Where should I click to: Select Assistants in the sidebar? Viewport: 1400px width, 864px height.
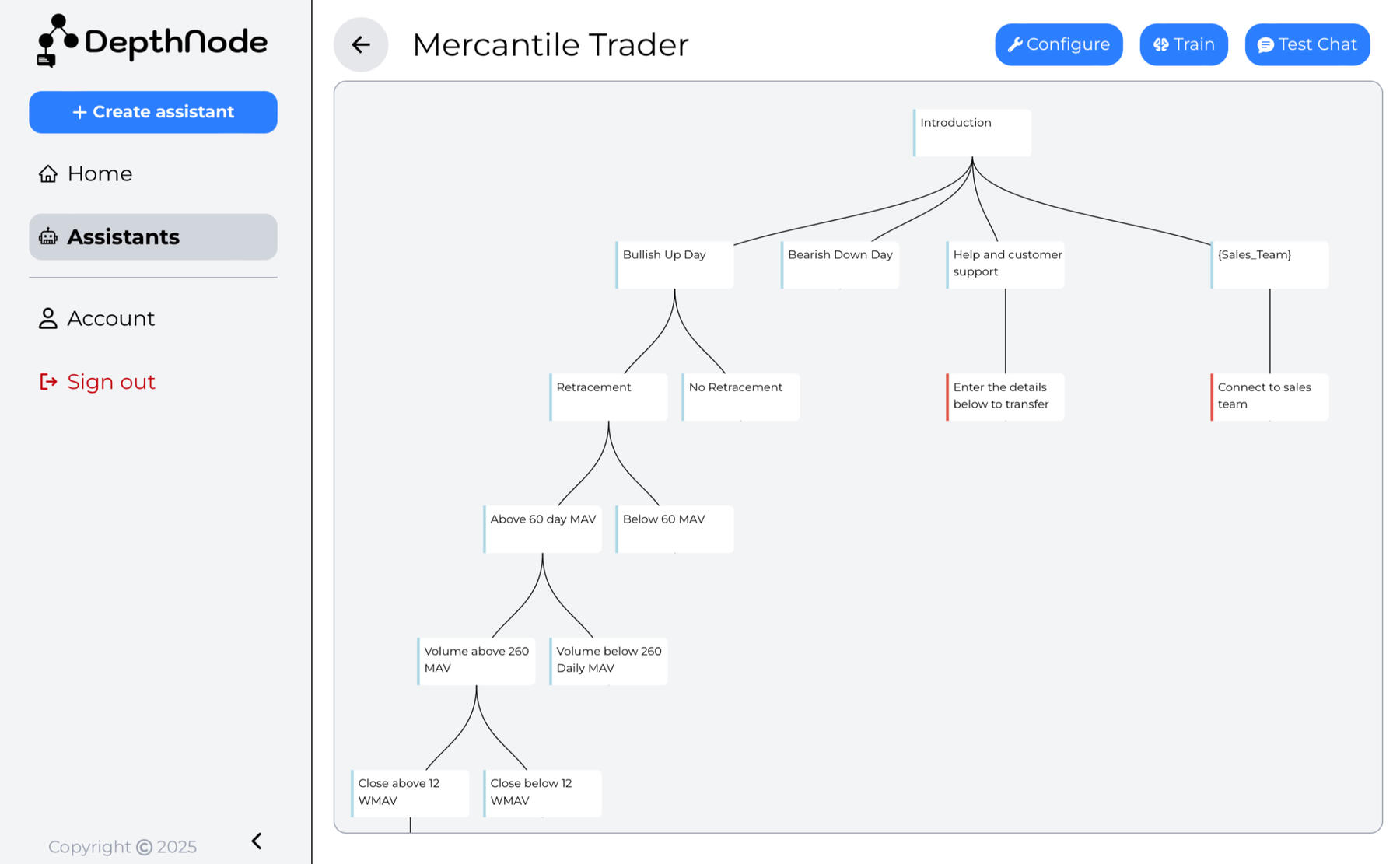tap(153, 237)
